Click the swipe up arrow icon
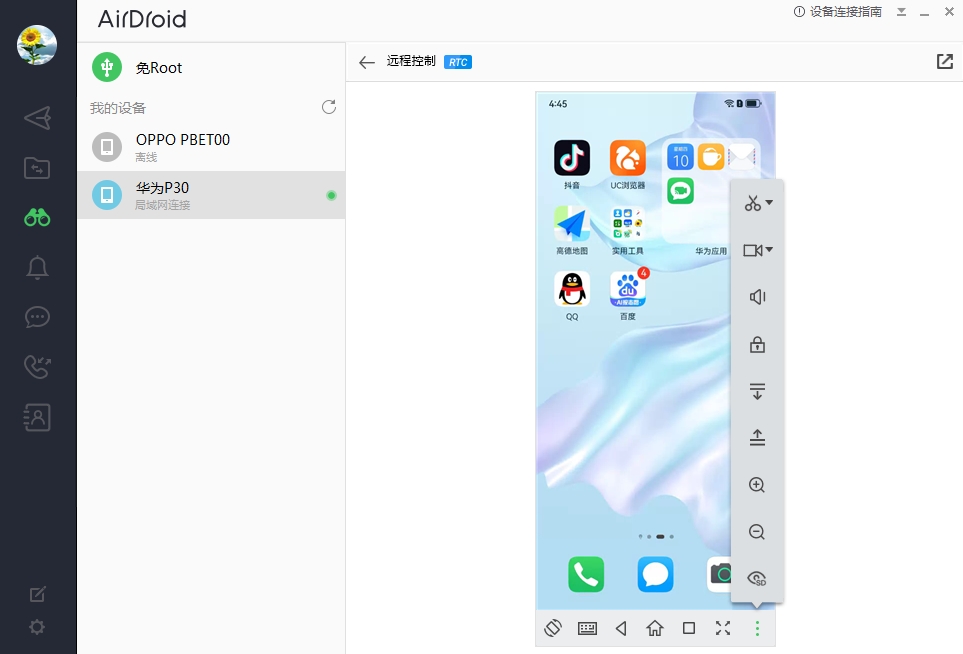This screenshot has height=654, width=963. [757, 437]
